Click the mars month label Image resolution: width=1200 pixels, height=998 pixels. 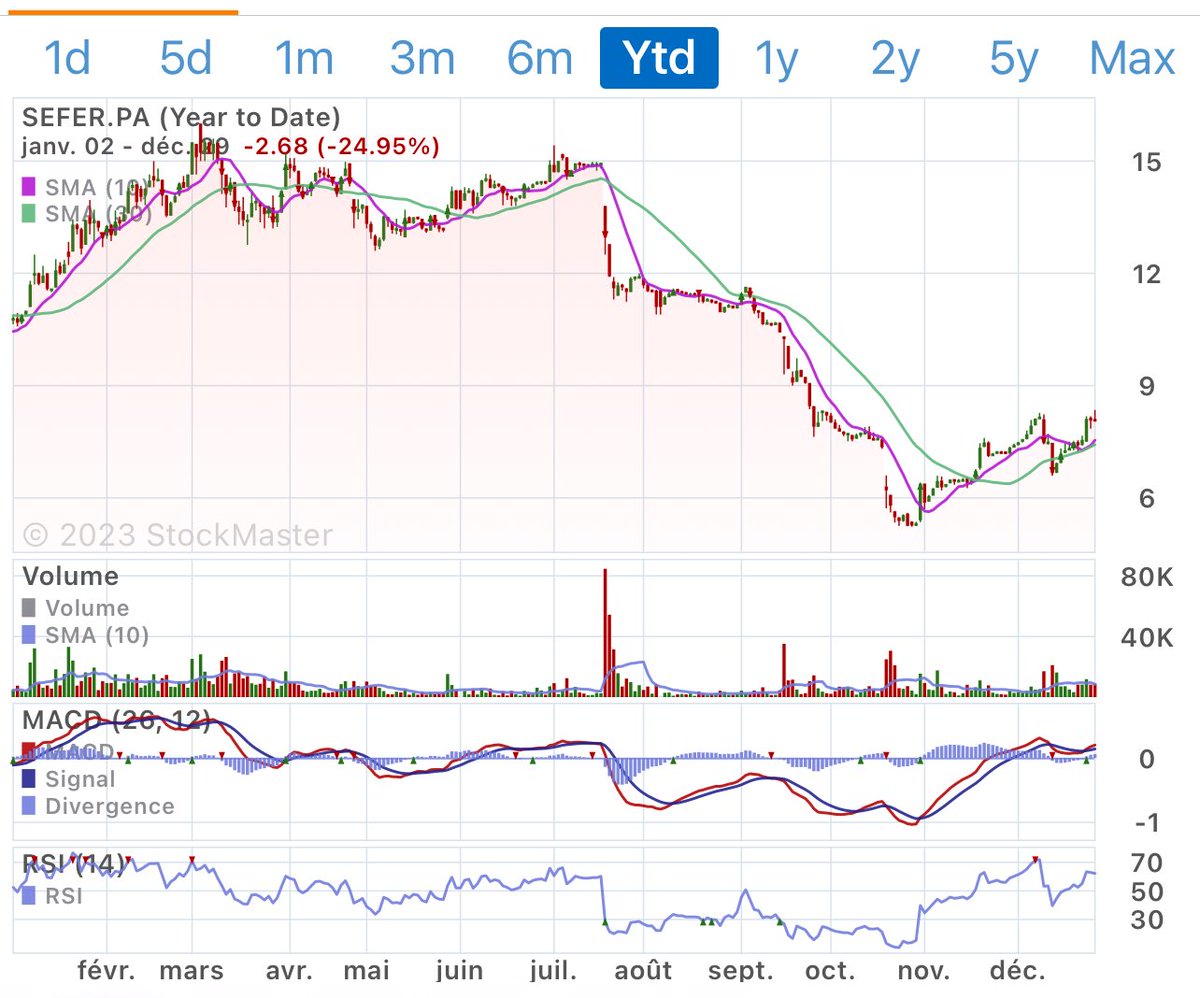191,971
